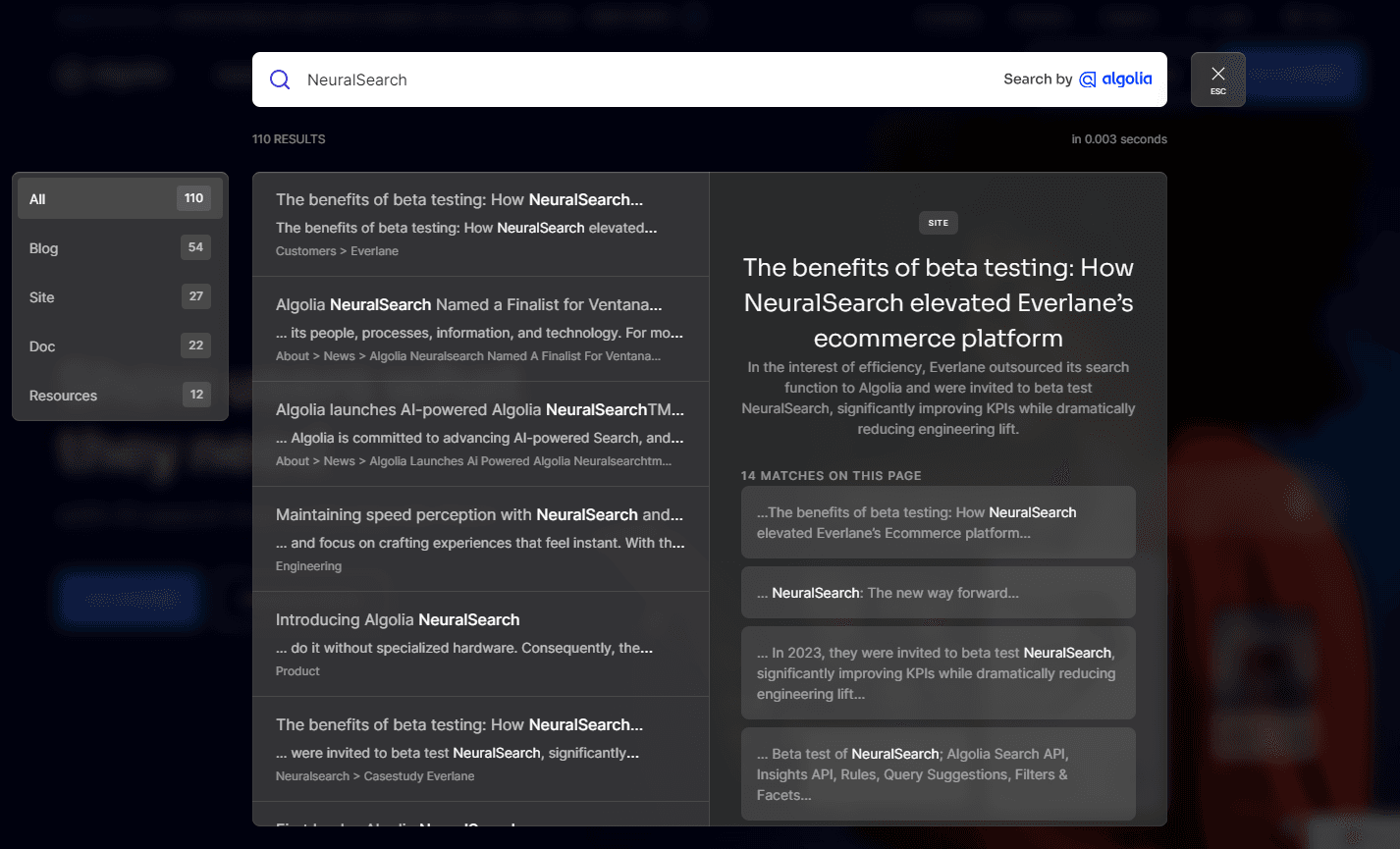Click the 'in 0.003 seconds' text
The width and height of the screenshot is (1400, 849).
pos(1119,139)
